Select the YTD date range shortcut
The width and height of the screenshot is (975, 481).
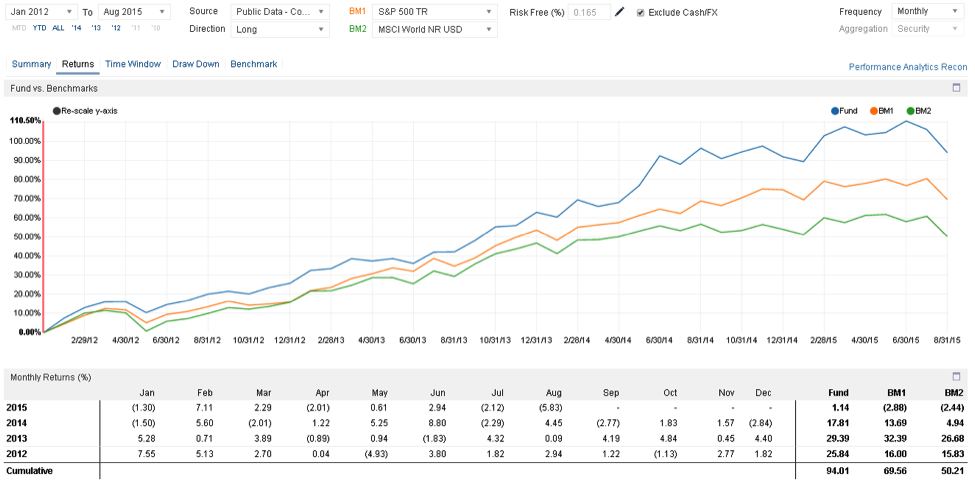click(x=40, y=28)
